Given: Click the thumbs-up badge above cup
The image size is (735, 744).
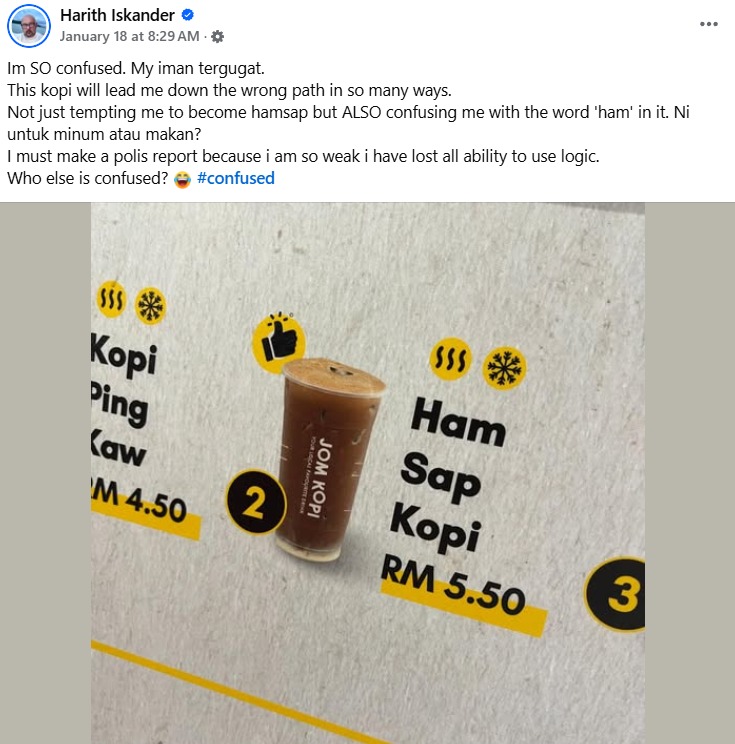Looking at the screenshot, I should (279, 341).
